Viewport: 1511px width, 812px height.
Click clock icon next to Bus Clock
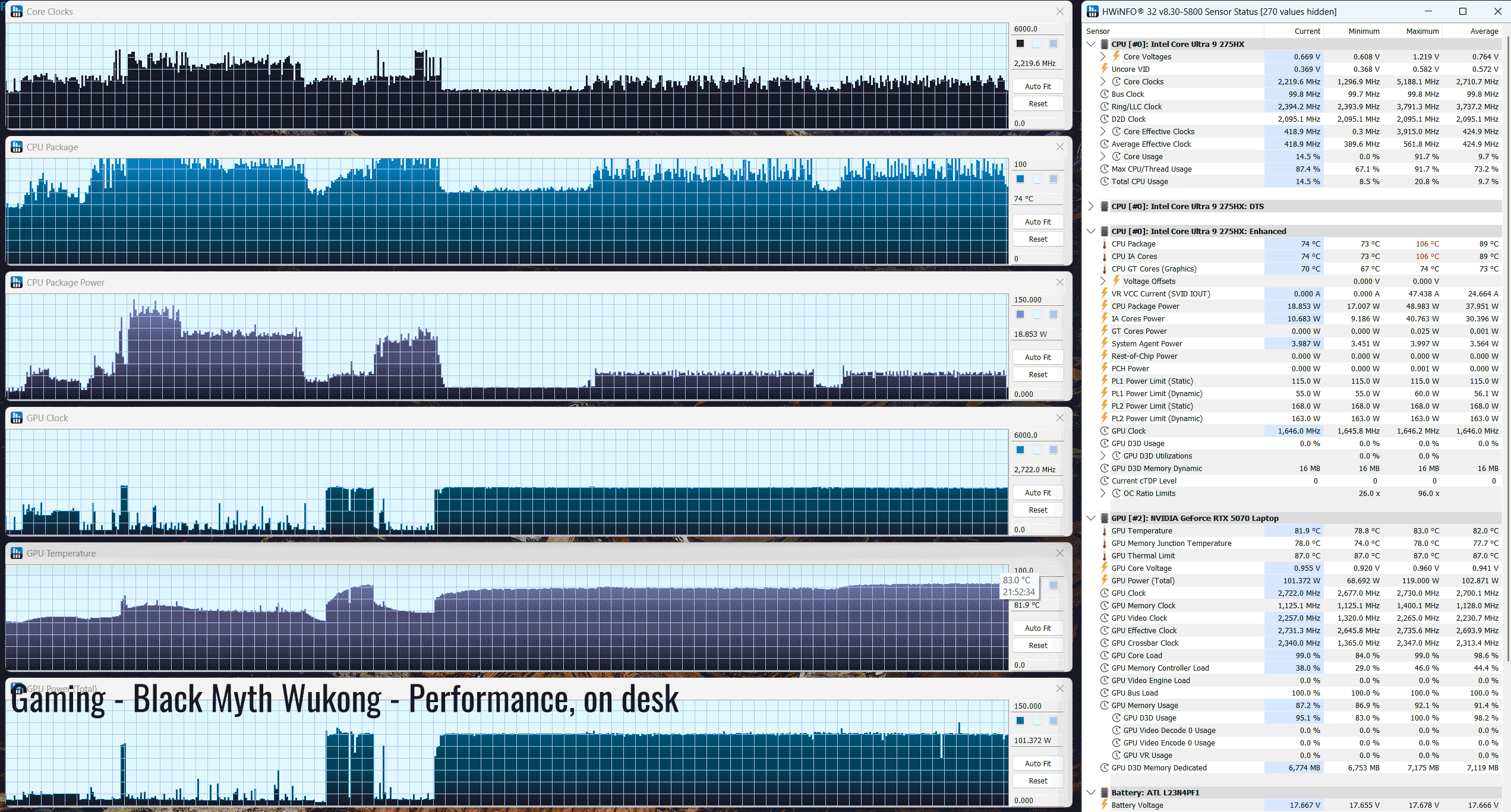tap(1104, 94)
